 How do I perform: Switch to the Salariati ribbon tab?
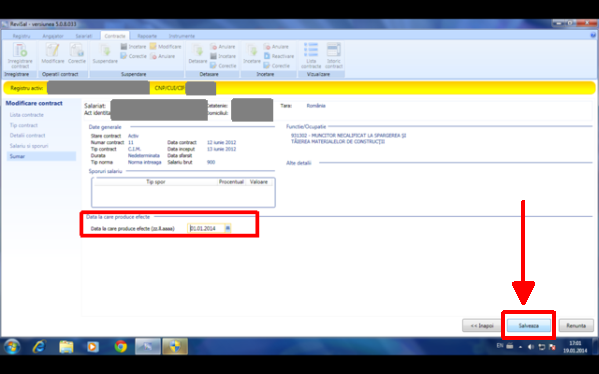pyautogui.click(x=83, y=36)
